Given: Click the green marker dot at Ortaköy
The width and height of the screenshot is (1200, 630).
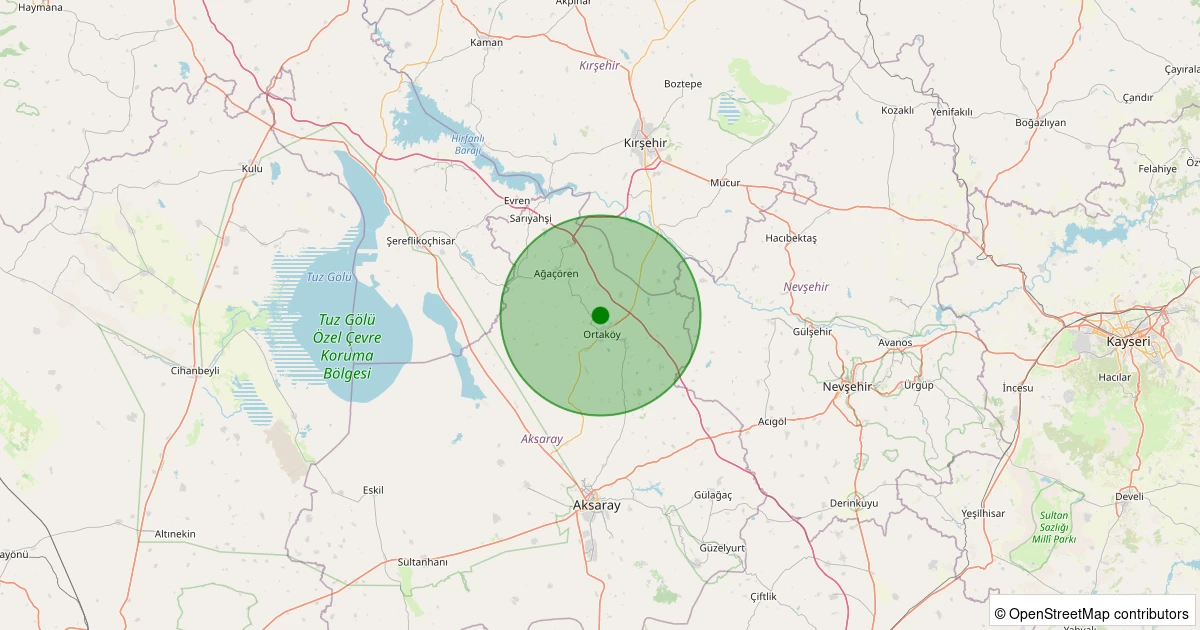Looking at the screenshot, I should (x=600, y=315).
